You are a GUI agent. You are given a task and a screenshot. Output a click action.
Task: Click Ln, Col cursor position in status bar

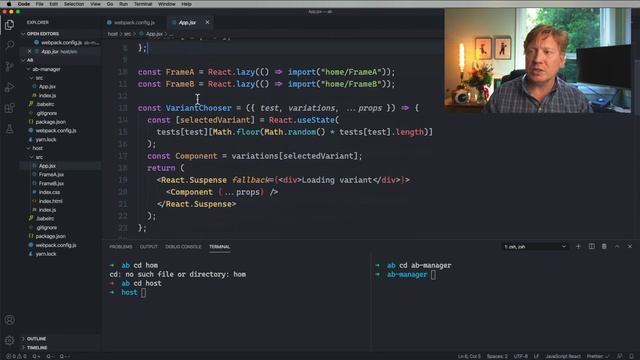click(x=469, y=356)
